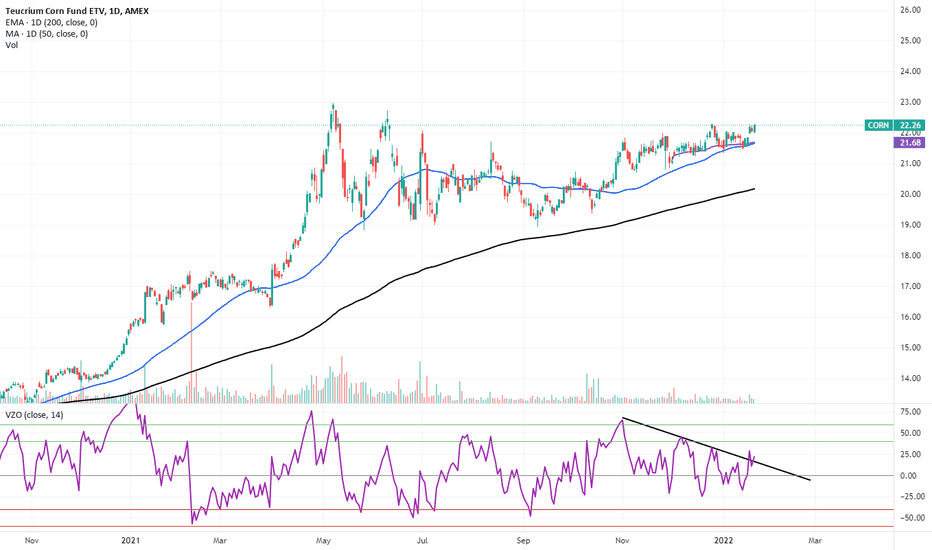Click the Mar 2022 time axis label

[x=815, y=540]
